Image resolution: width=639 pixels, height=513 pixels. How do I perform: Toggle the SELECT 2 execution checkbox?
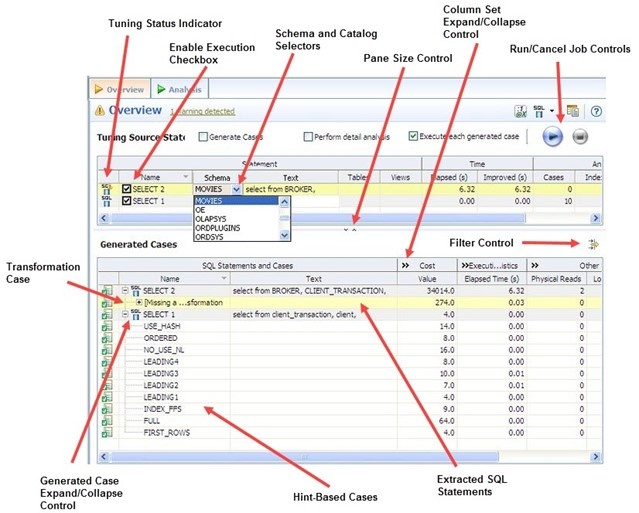coord(126,189)
